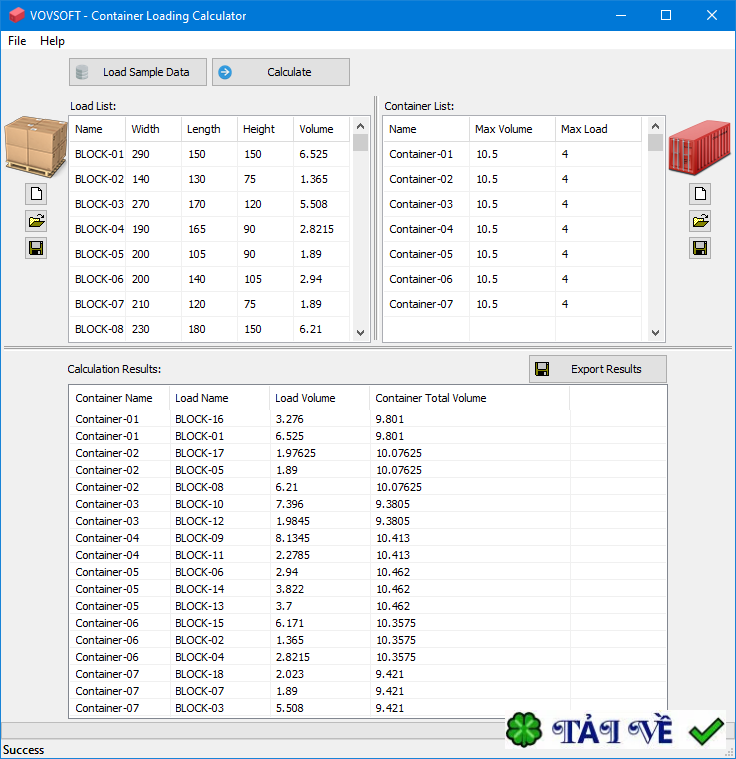Click volume value 2.8215 in Load List
The image size is (736, 759).
[x=317, y=229]
